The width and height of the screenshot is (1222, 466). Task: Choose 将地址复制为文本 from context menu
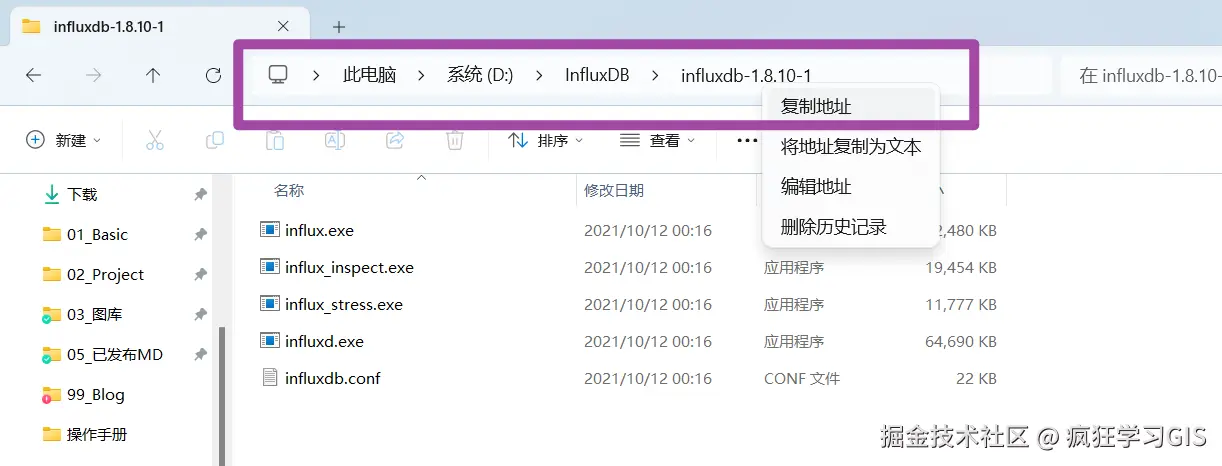click(x=851, y=147)
